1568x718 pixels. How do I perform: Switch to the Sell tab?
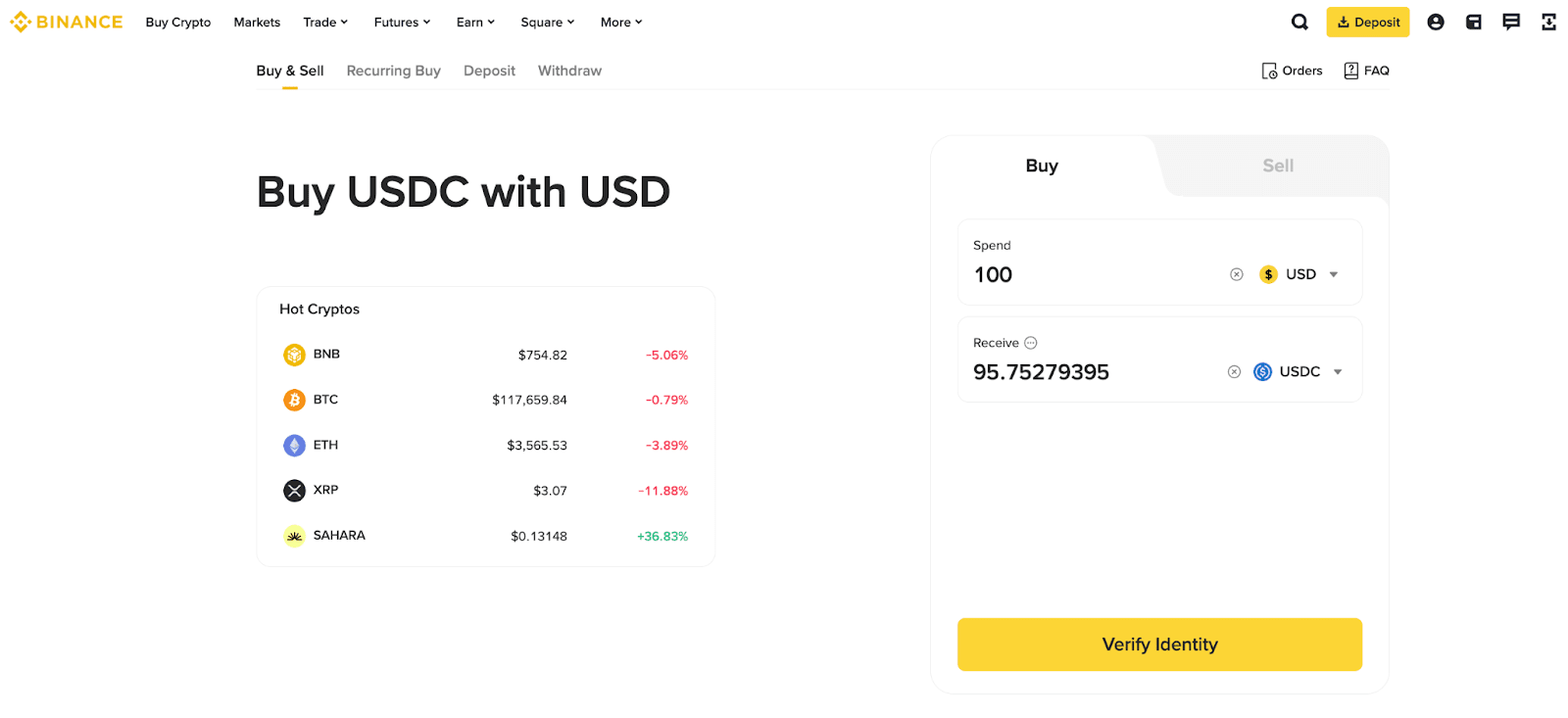[1278, 167]
